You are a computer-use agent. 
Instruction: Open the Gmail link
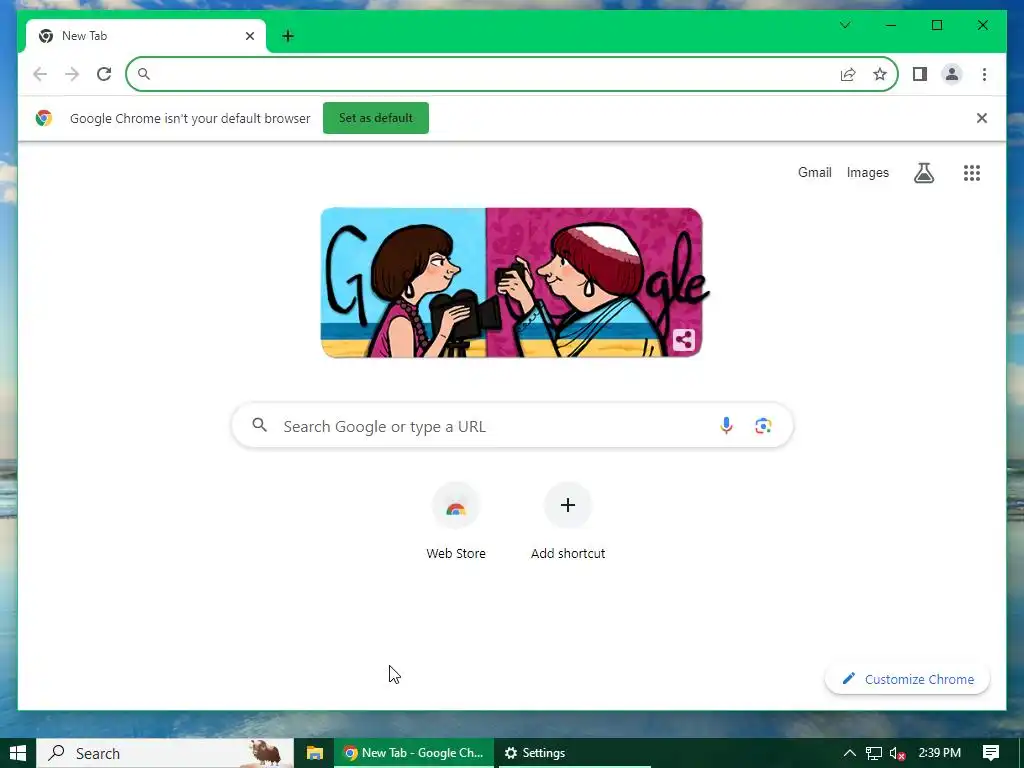tap(814, 172)
